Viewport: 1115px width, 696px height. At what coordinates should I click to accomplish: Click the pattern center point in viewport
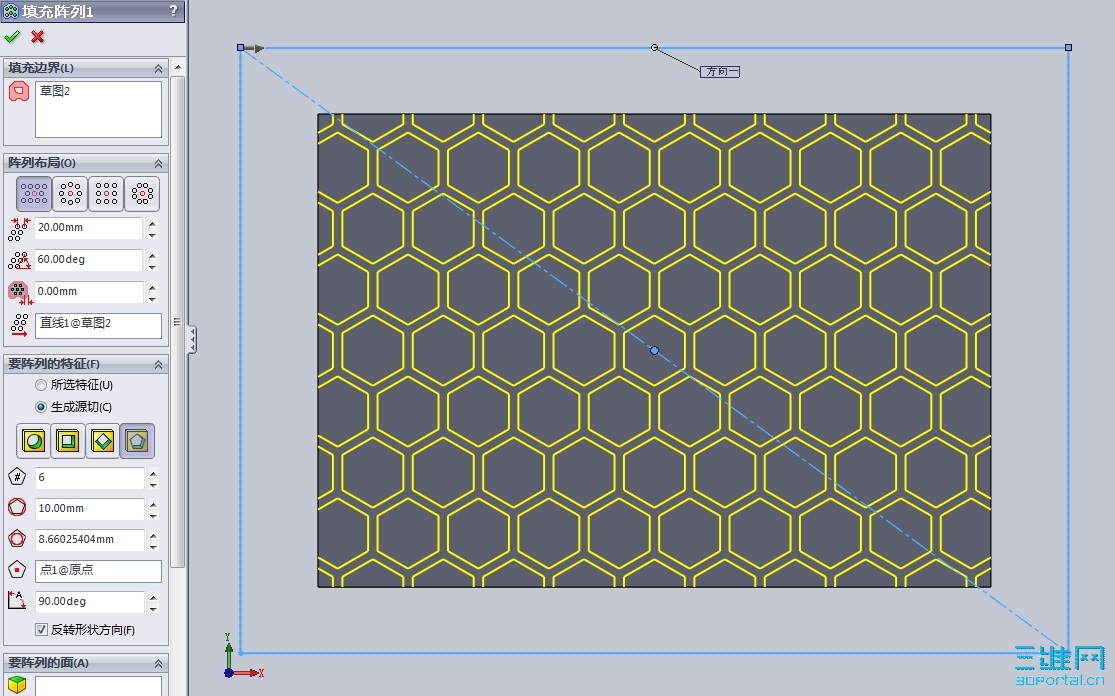point(654,350)
